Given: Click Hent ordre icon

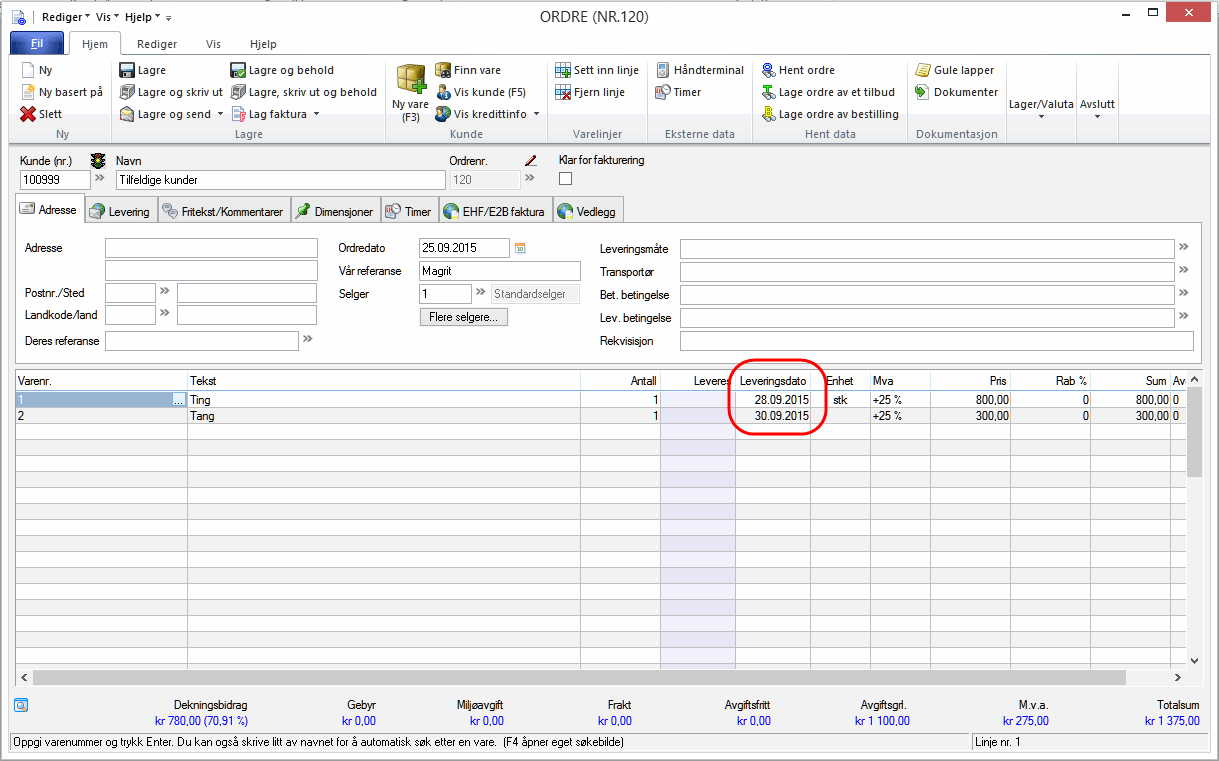Looking at the screenshot, I should coord(768,70).
